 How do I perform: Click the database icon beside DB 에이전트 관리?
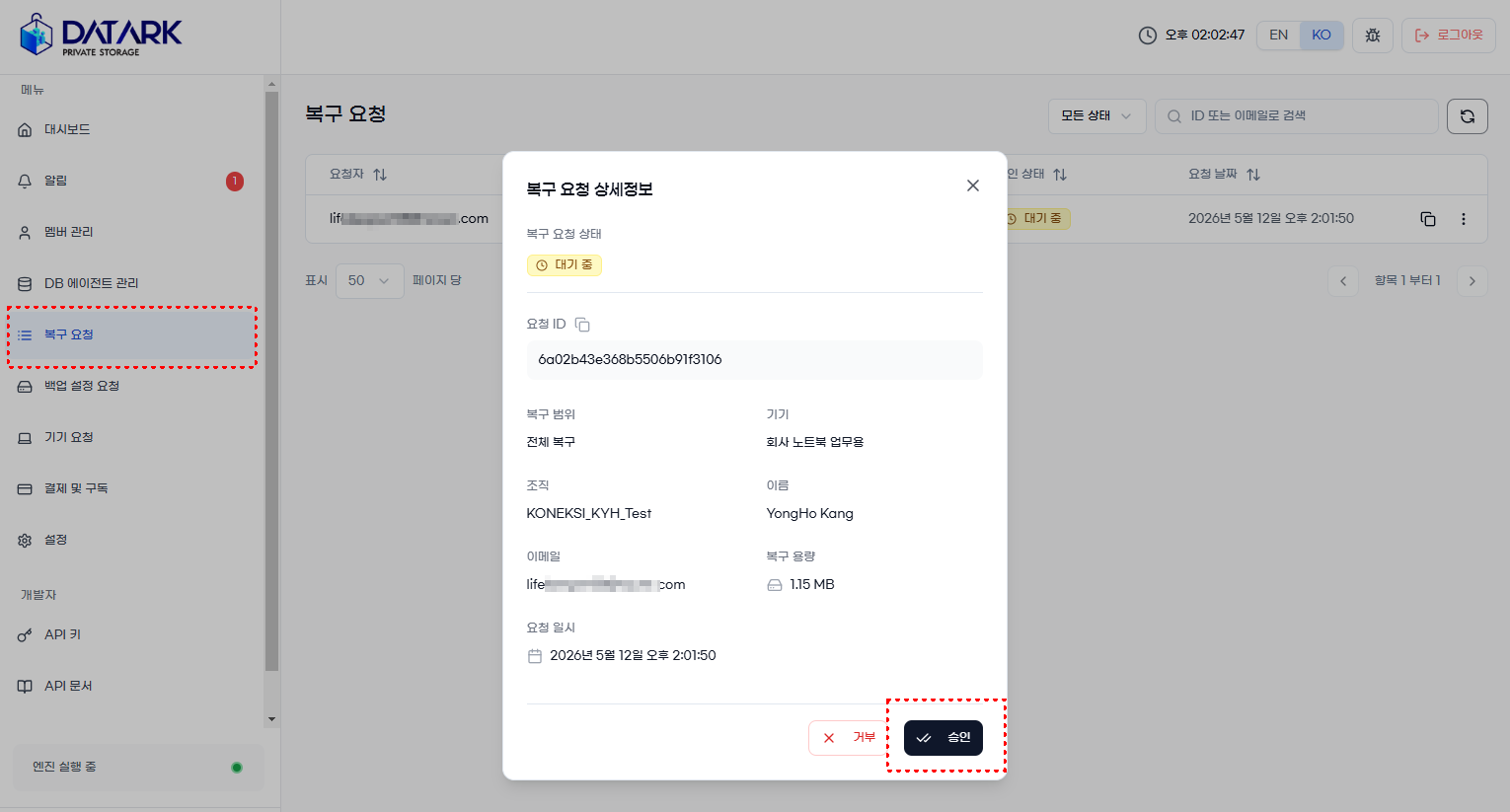[x=25, y=284]
